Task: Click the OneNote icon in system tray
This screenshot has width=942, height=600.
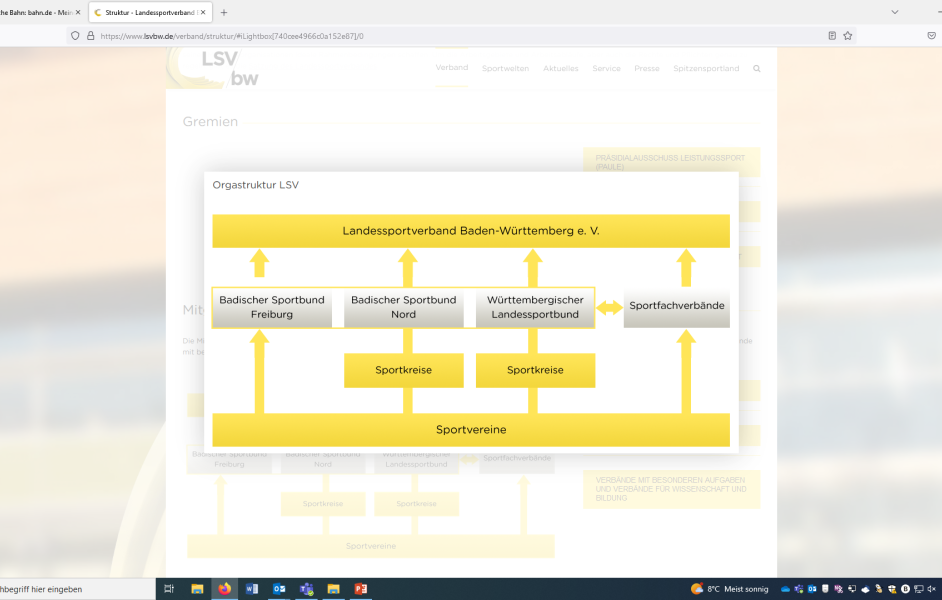Action: click(839, 589)
